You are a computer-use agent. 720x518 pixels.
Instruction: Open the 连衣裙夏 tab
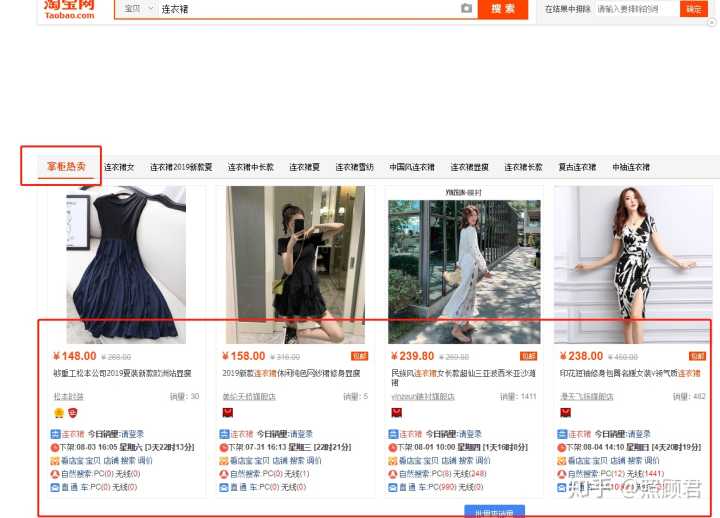pos(304,167)
